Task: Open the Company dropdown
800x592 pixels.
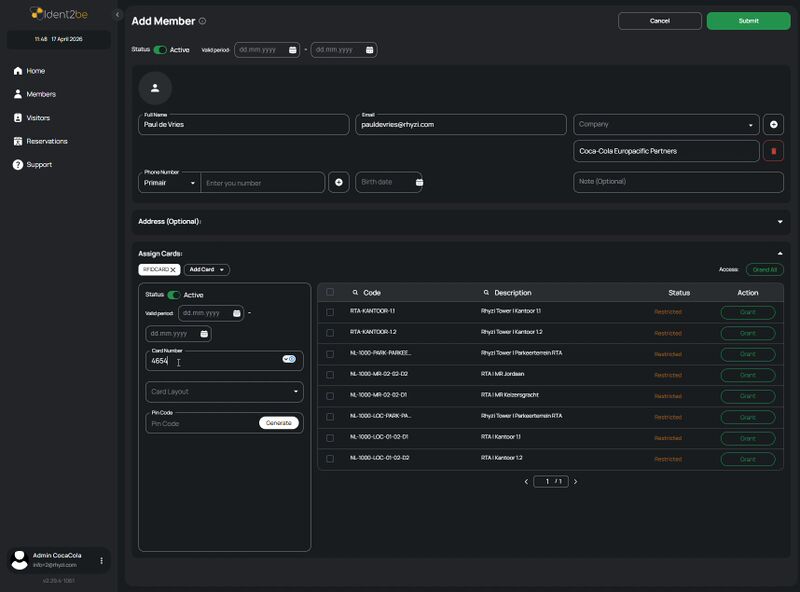Action: (666, 125)
